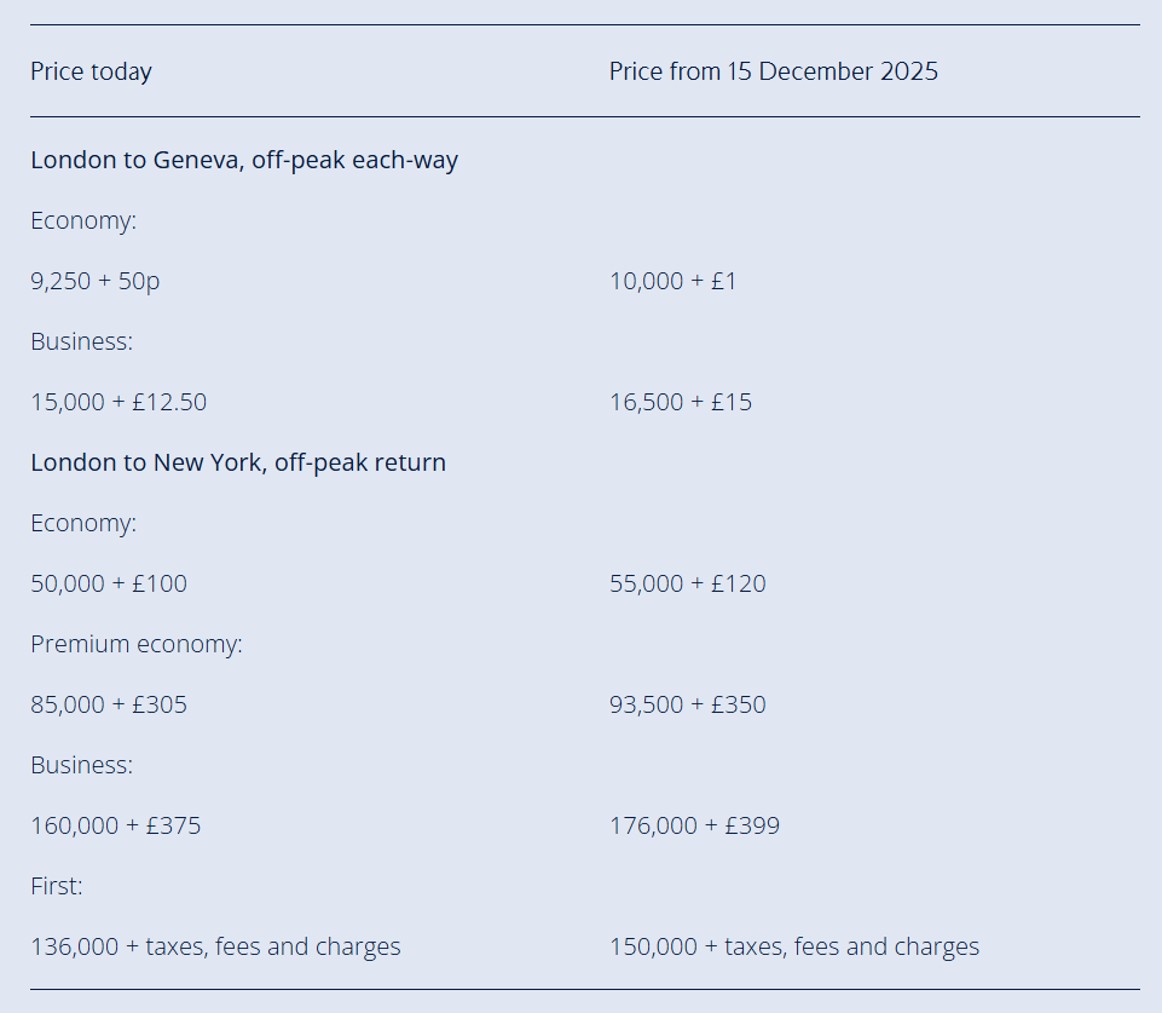Click "150,000 + taxes, fees and charges" text

794,947
